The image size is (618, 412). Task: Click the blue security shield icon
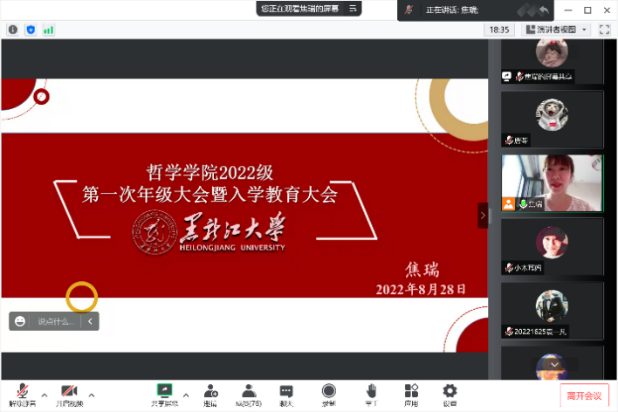point(30,30)
